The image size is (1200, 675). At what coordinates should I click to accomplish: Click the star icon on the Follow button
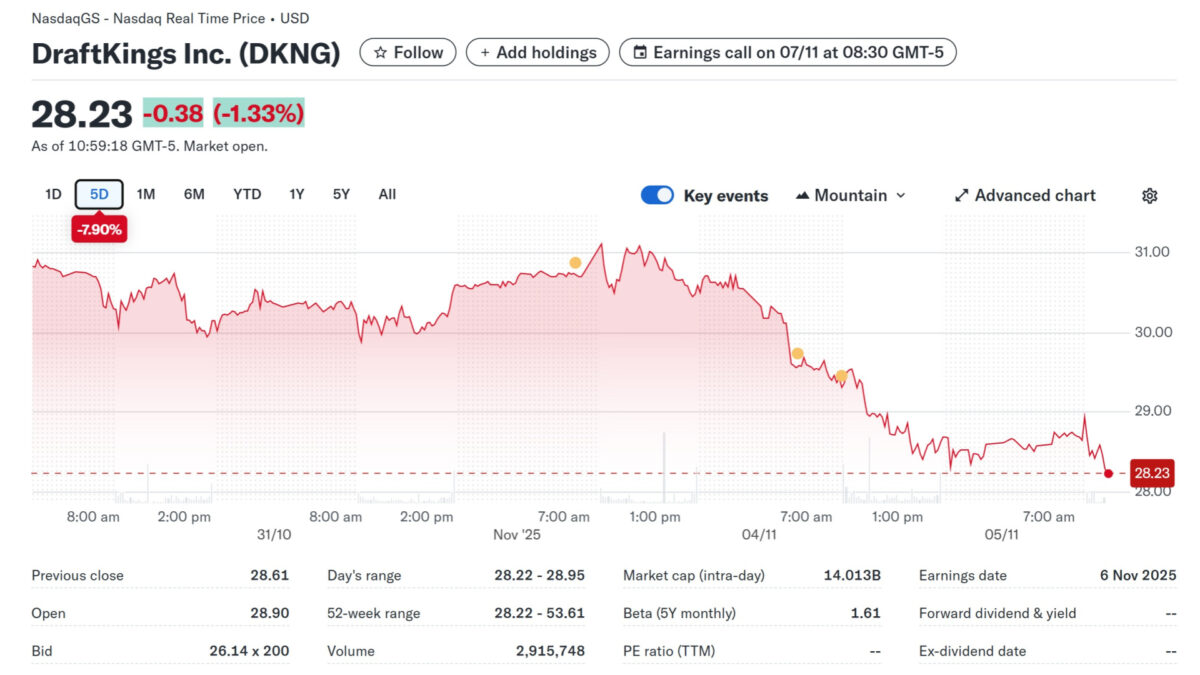click(381, 52)
